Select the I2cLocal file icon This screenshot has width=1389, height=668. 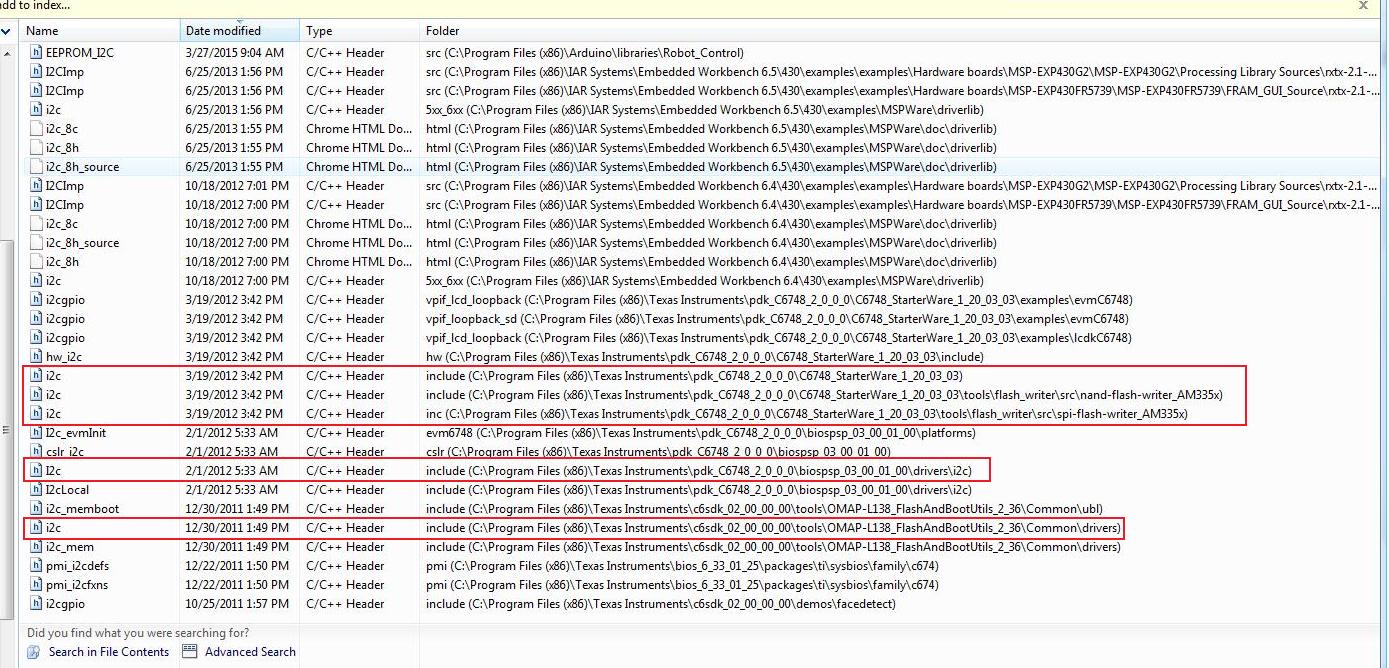pyautogui.click(x=36, y=489)
